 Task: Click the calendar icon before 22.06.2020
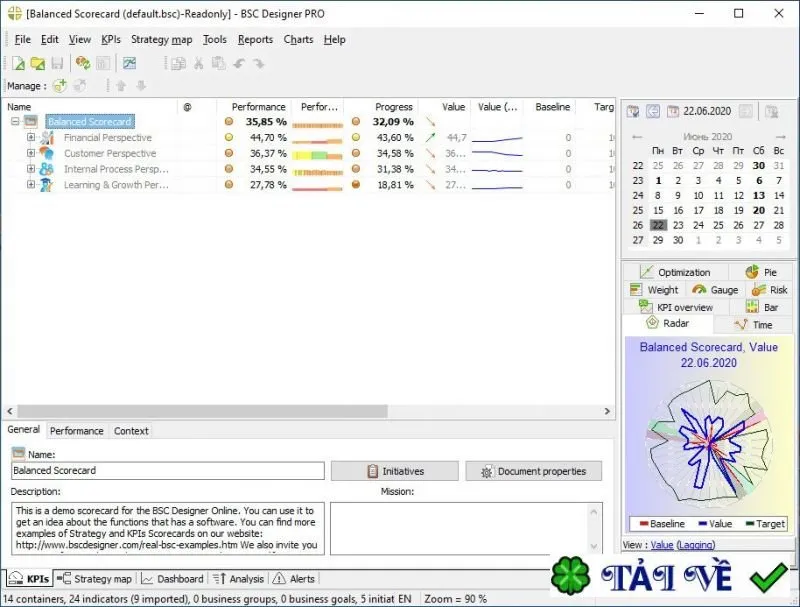point(673,111)
